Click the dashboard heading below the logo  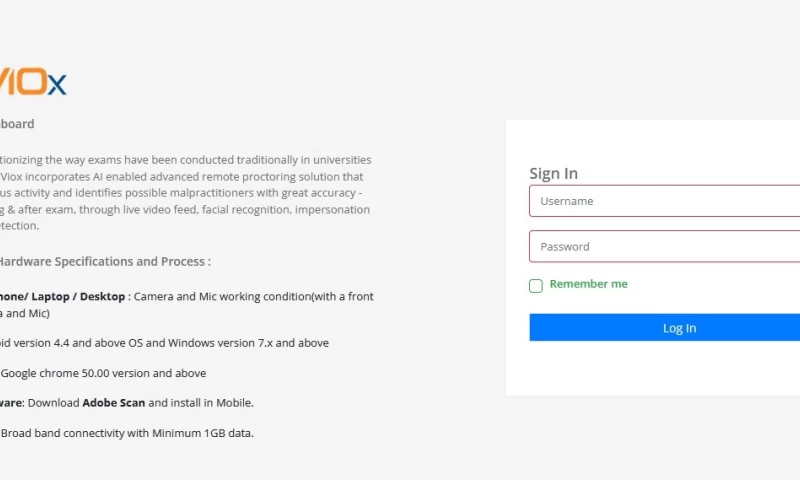(17, 124)
